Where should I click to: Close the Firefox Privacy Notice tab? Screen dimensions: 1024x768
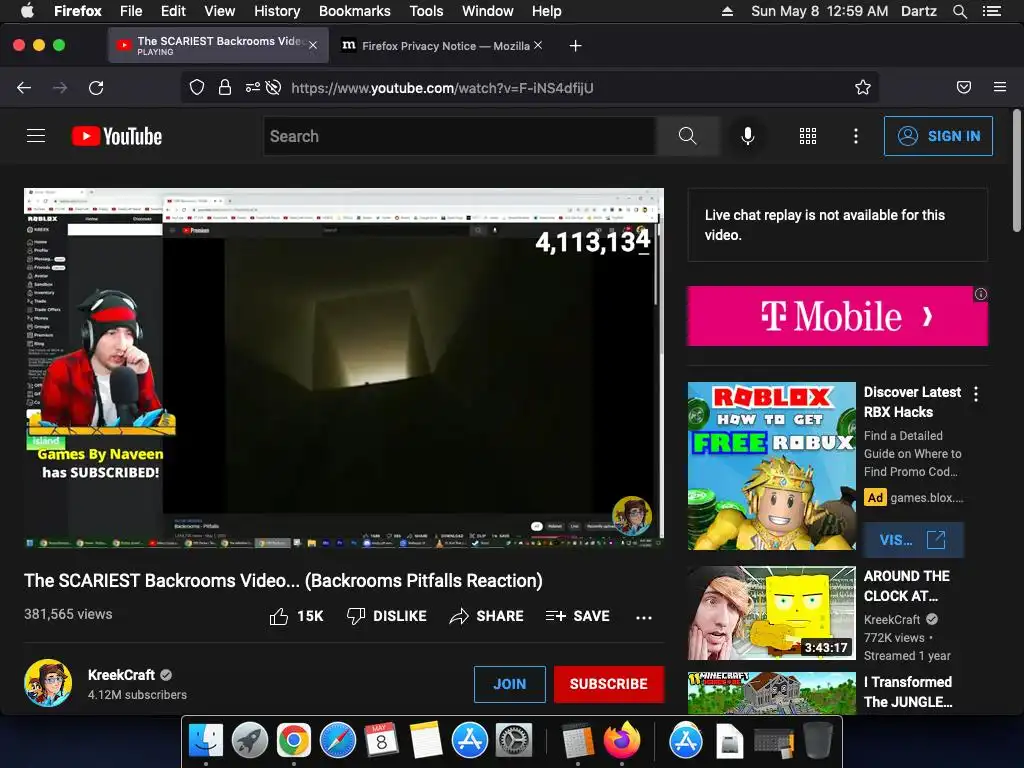[537, 45]
